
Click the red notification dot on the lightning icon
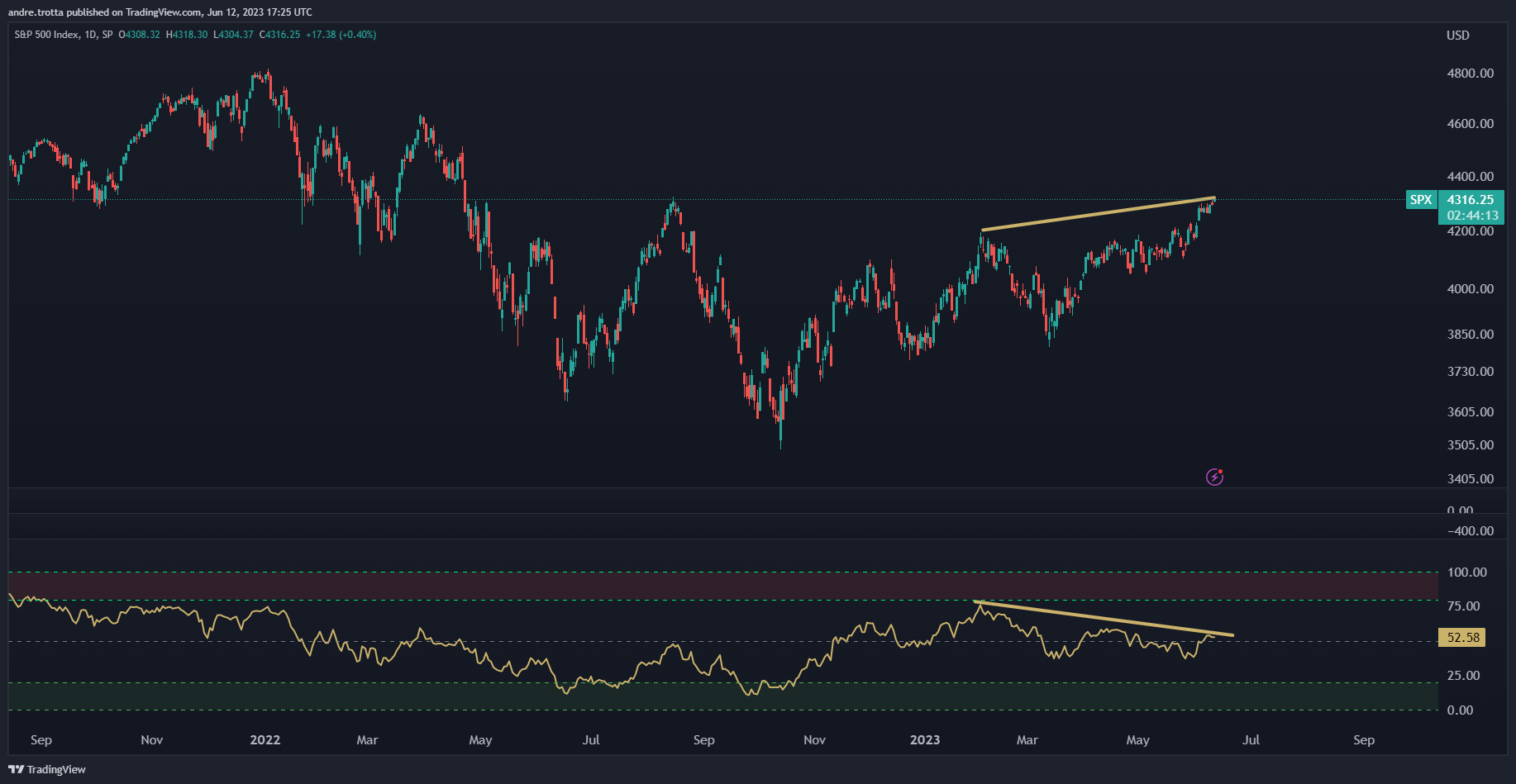(1221, 471)
